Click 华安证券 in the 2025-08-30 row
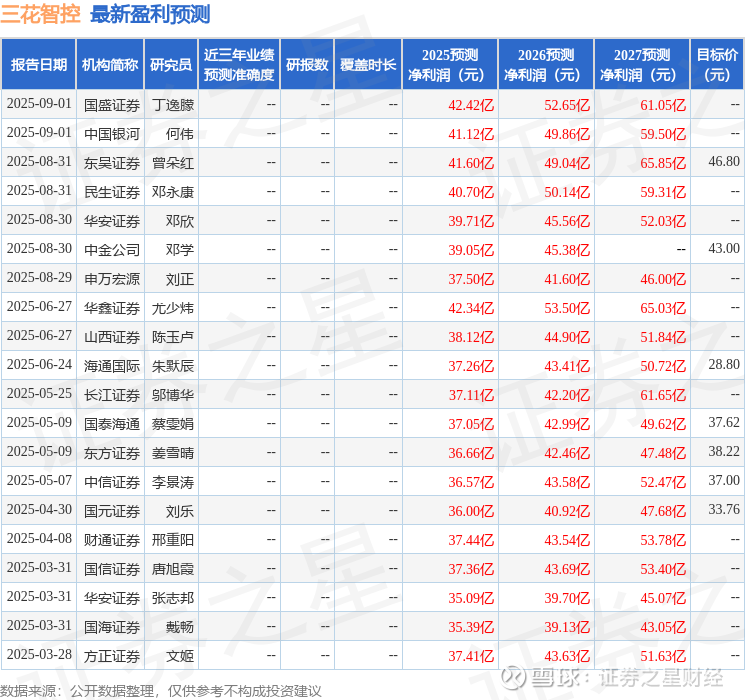This screenshot has width=745, height=700. (x=112, y=221)
